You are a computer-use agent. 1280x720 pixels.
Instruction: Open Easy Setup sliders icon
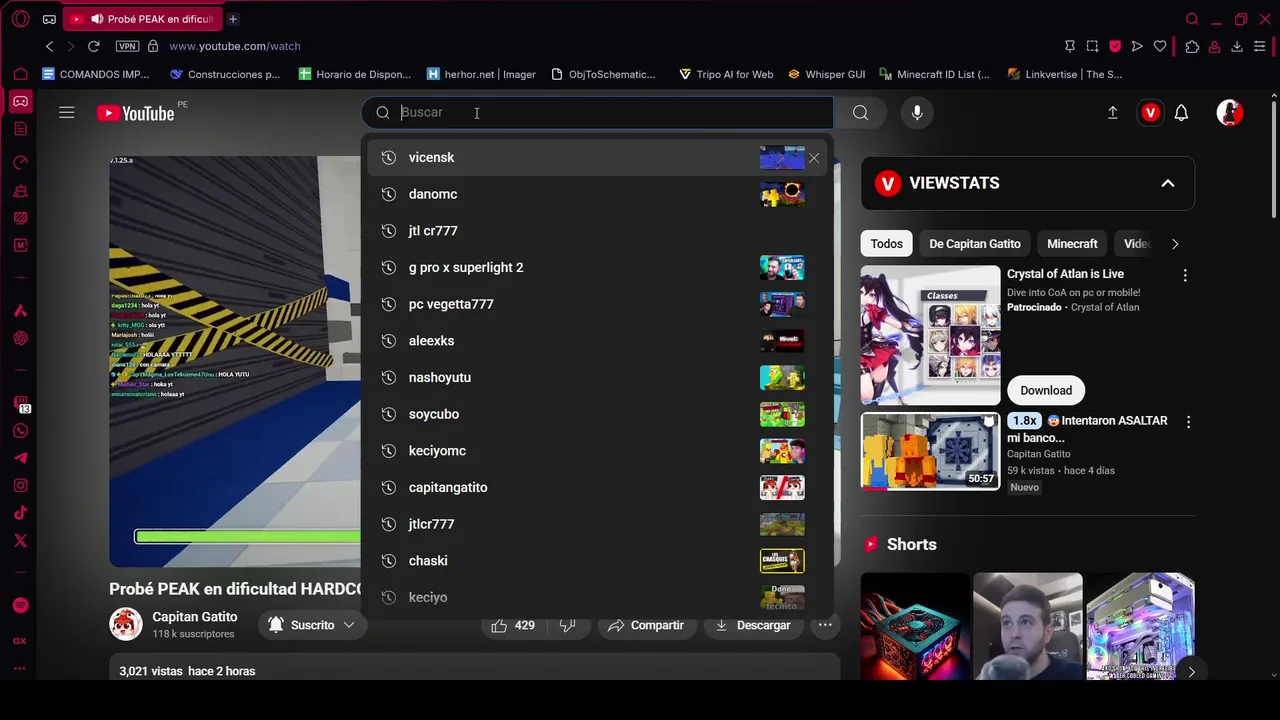click(1260, 46)
